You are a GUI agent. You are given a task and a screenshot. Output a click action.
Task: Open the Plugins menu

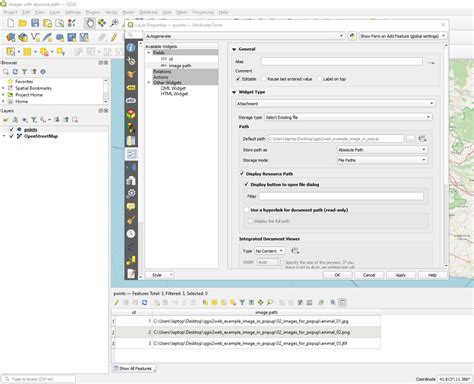point(93,12)
